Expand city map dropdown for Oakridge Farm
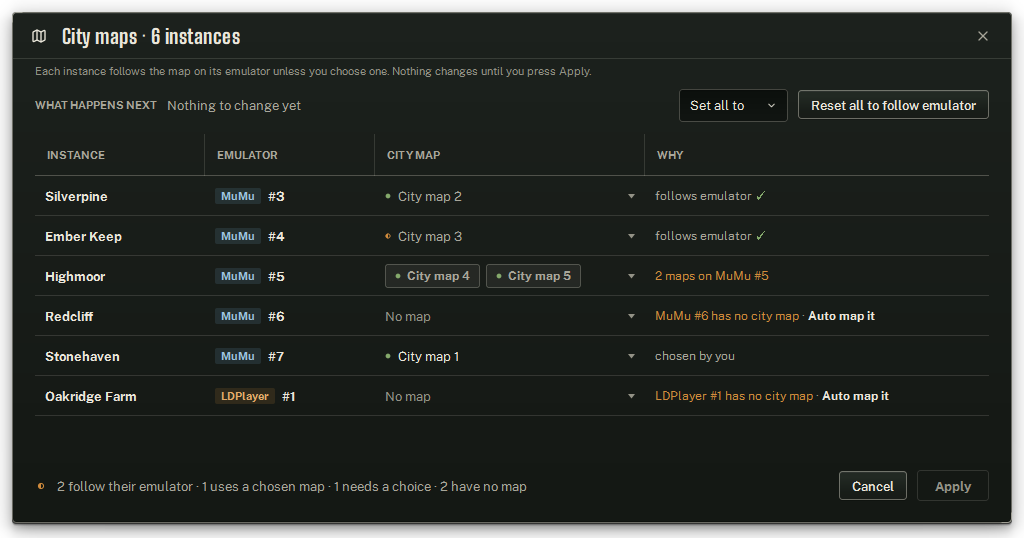 631,396
